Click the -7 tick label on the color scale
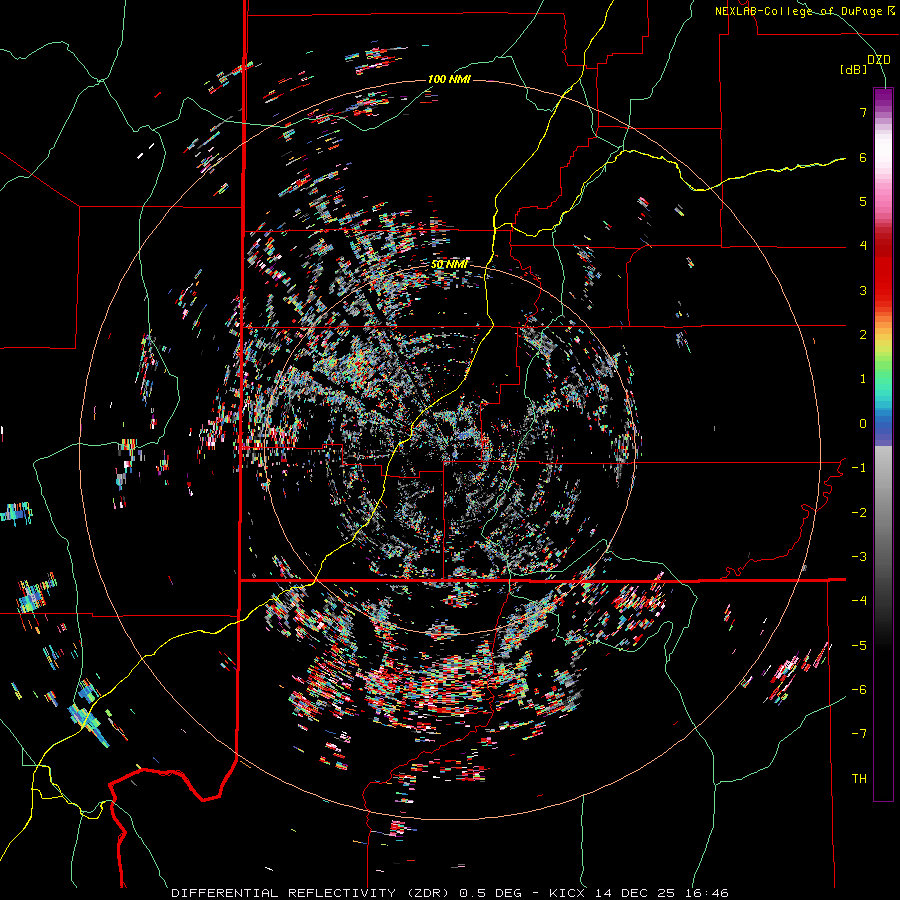 click(859, 734)
